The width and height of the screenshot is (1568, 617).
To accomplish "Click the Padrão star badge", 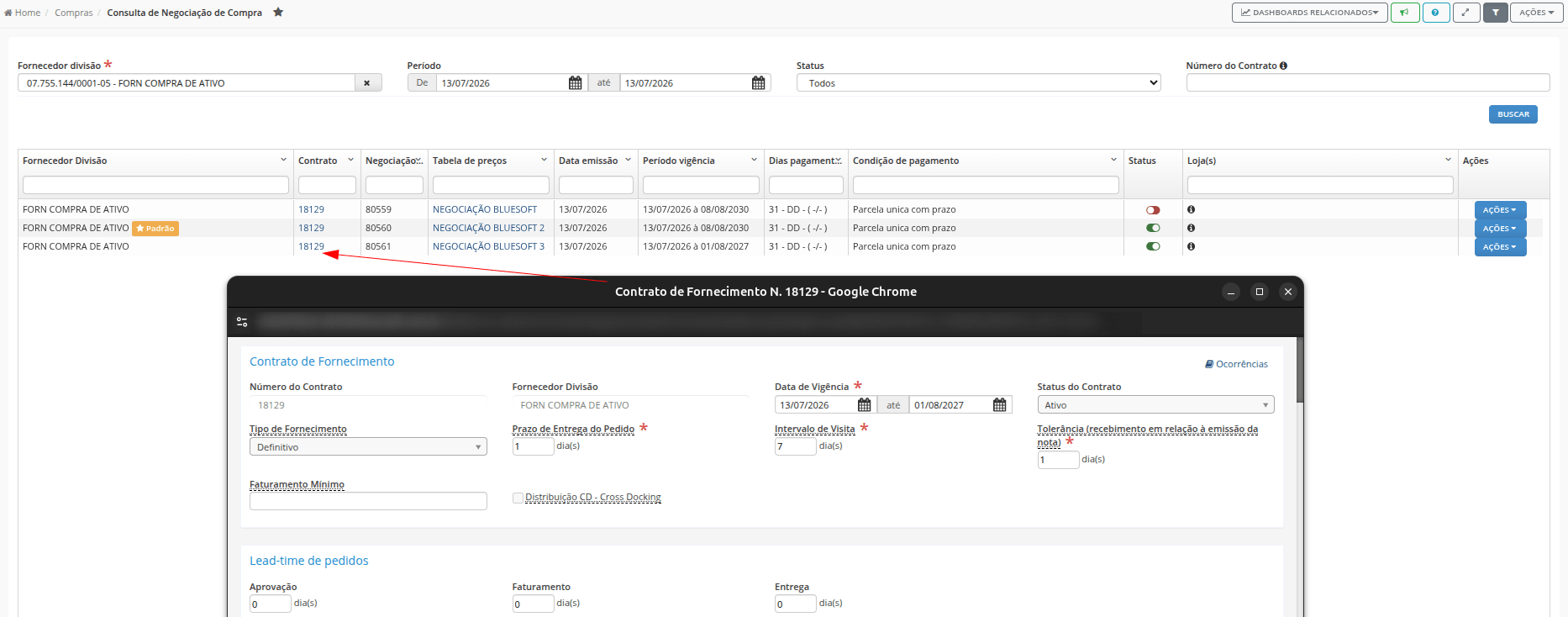I will pyautogui.click(x=155, y=229).
